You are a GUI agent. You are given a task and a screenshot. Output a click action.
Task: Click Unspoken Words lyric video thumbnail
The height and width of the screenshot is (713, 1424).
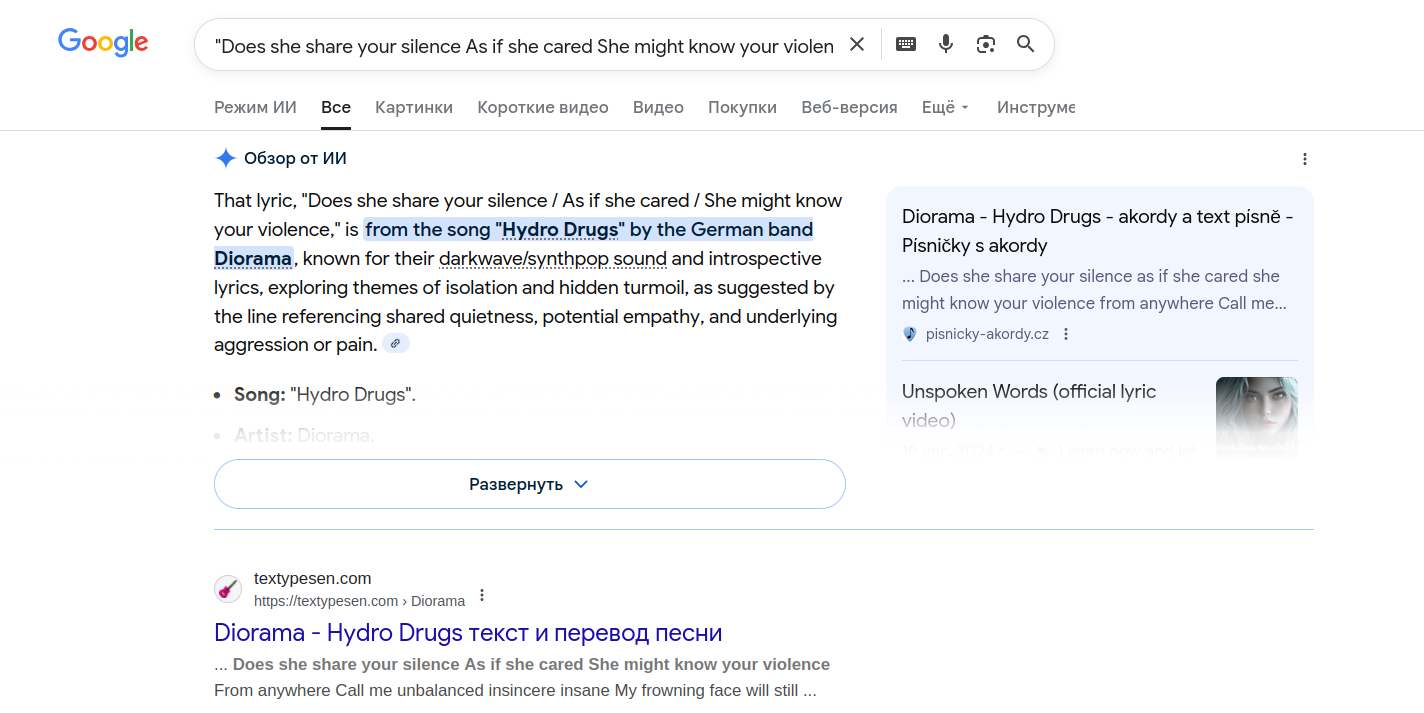click(x=1256, y=416)
